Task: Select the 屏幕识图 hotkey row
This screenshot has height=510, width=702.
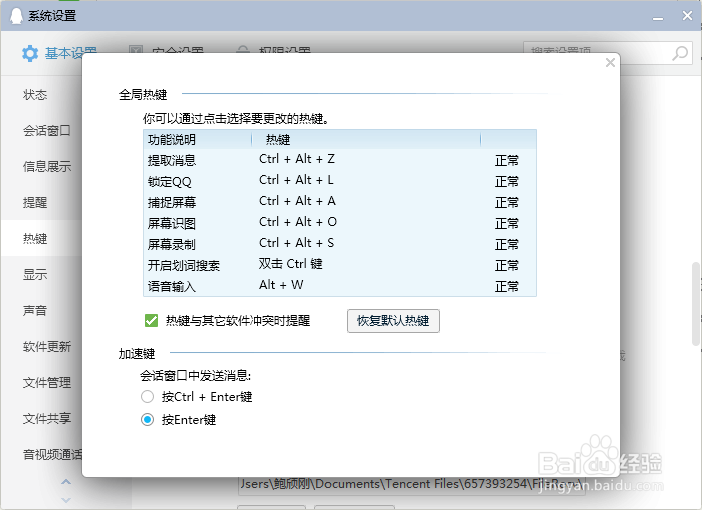Action: (x=340, y=223)
